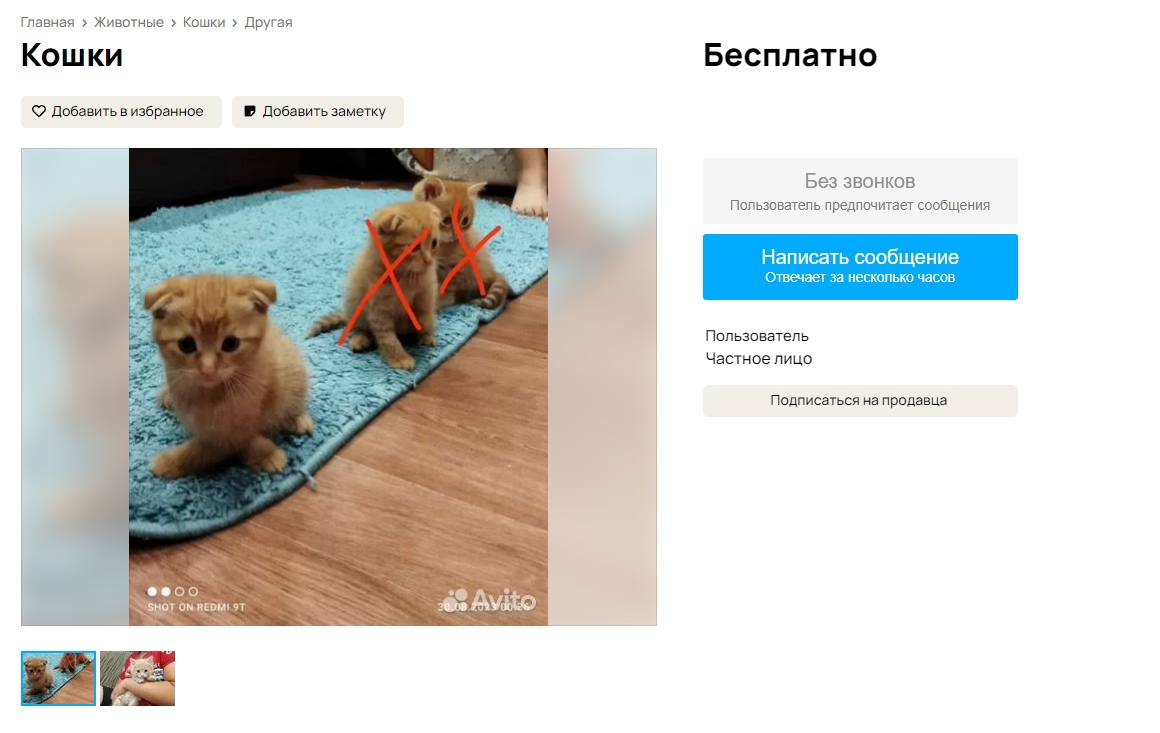The height and width of the screenshot is (733, 1160).
Task: Click the heart icon to favorite listing
Action: tap(38, 111)
